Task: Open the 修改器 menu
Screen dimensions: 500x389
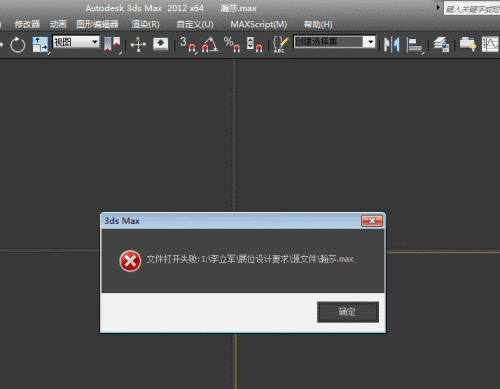Action: click(27, 24)
